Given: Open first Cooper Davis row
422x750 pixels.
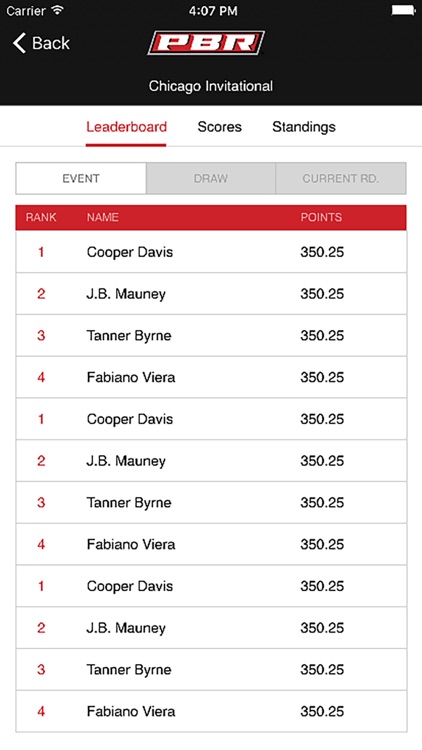Looking at the screenshot, I should [211, 252].
